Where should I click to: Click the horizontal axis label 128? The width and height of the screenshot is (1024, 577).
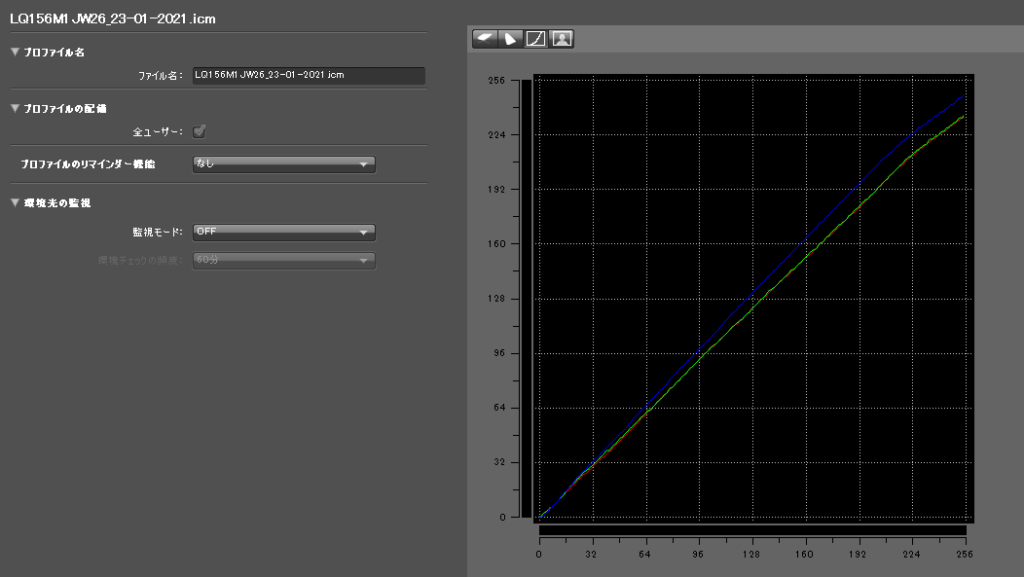[x=751, y=554]
